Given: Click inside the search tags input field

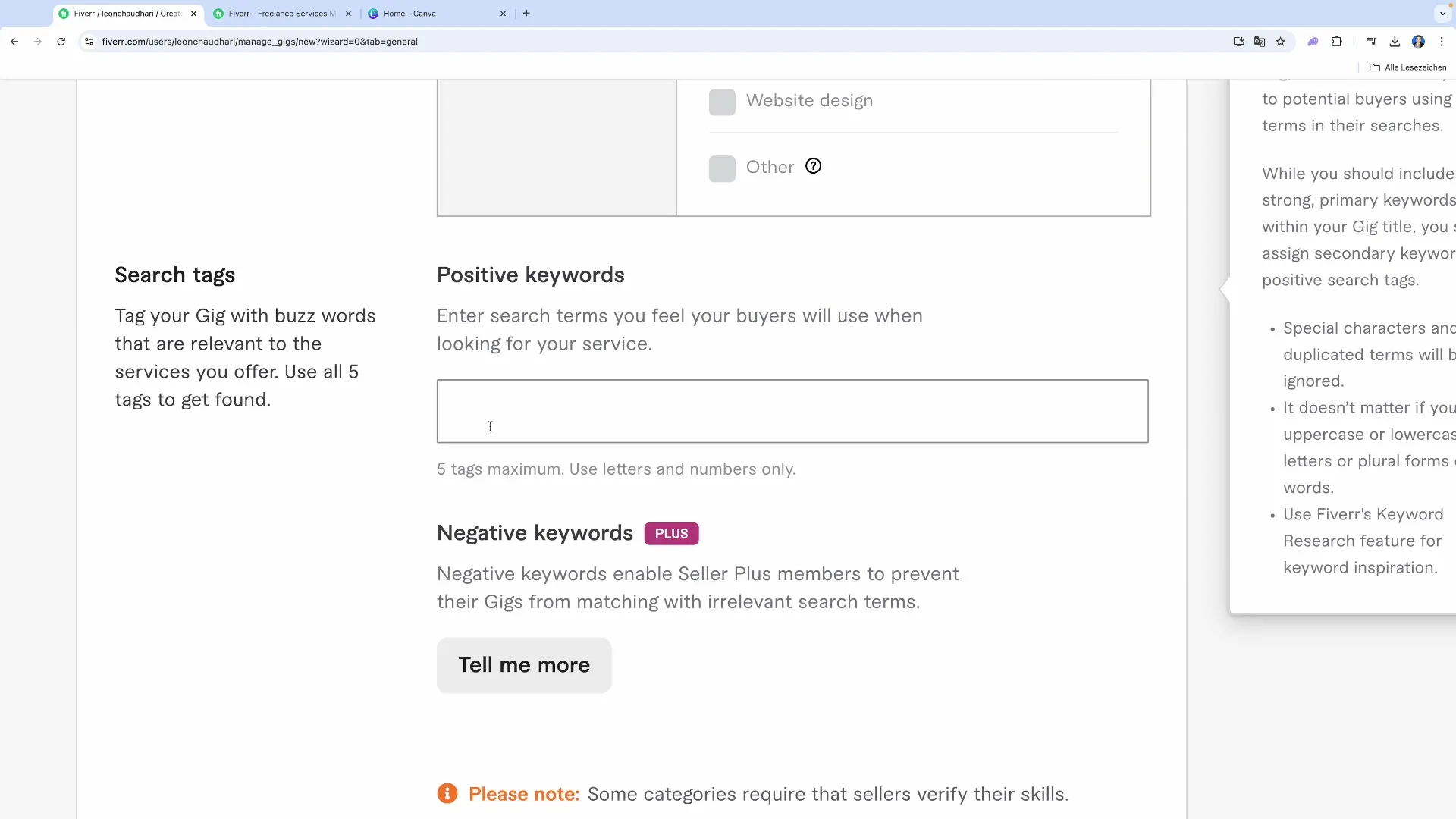Looking at the screenshot, I should point(792,411).
